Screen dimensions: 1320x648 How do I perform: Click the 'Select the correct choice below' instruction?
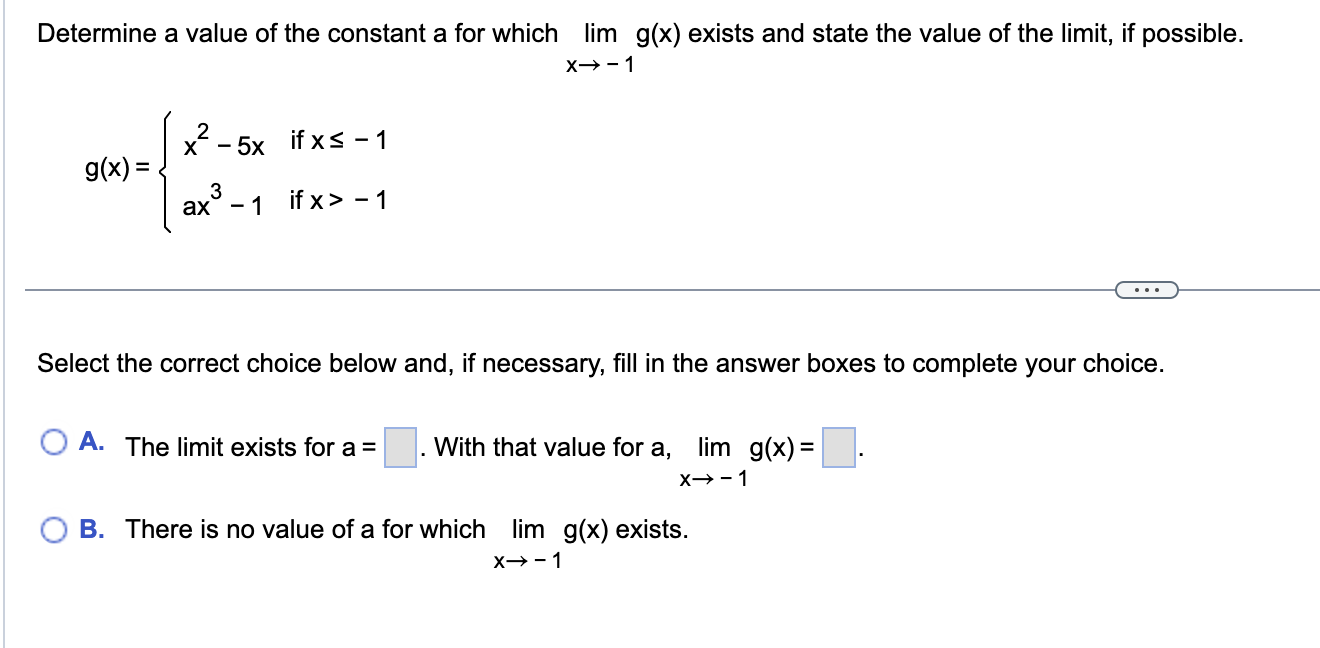(x=400, y=363)
